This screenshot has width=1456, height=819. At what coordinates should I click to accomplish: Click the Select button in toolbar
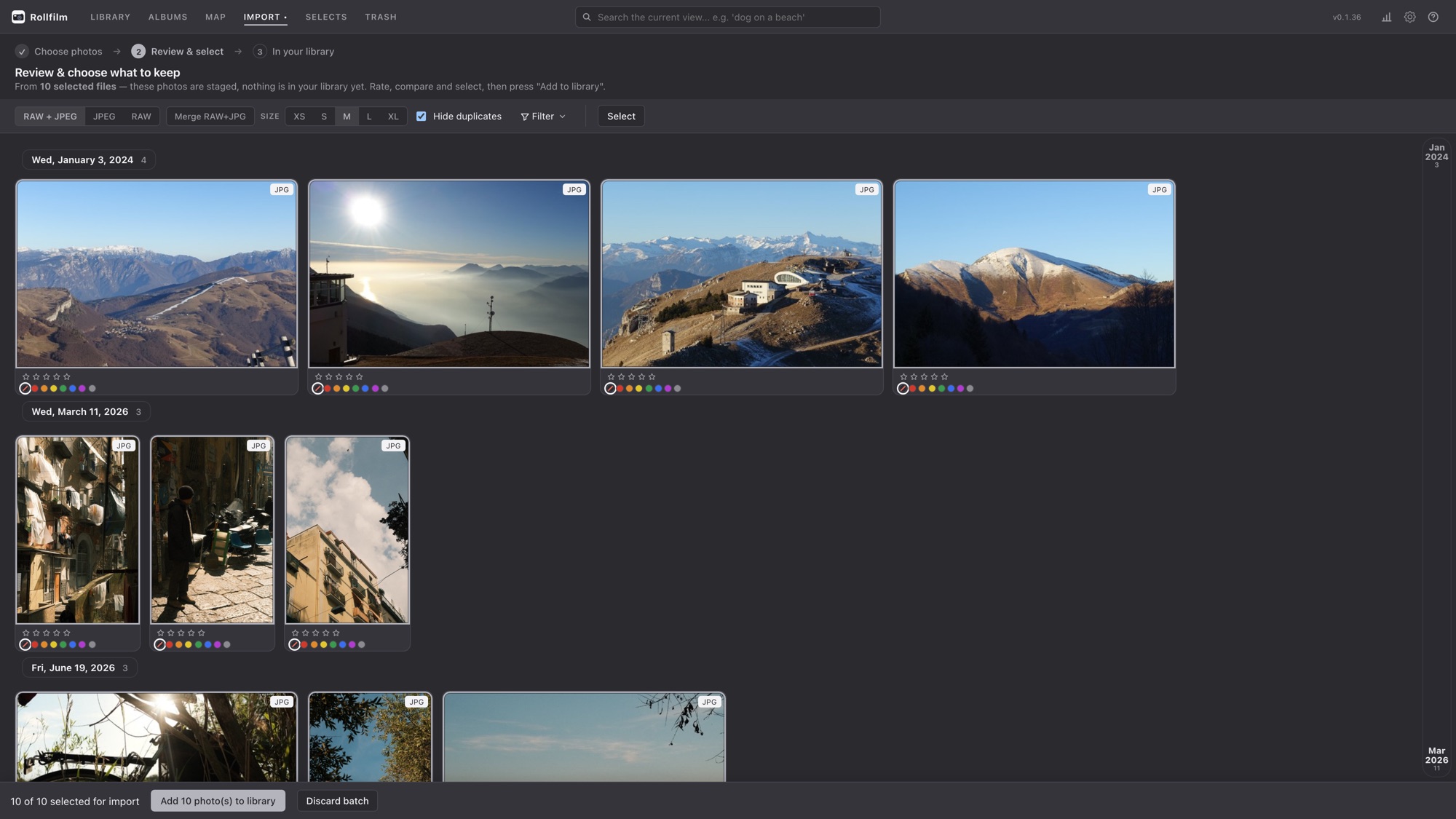click(621, 116)
